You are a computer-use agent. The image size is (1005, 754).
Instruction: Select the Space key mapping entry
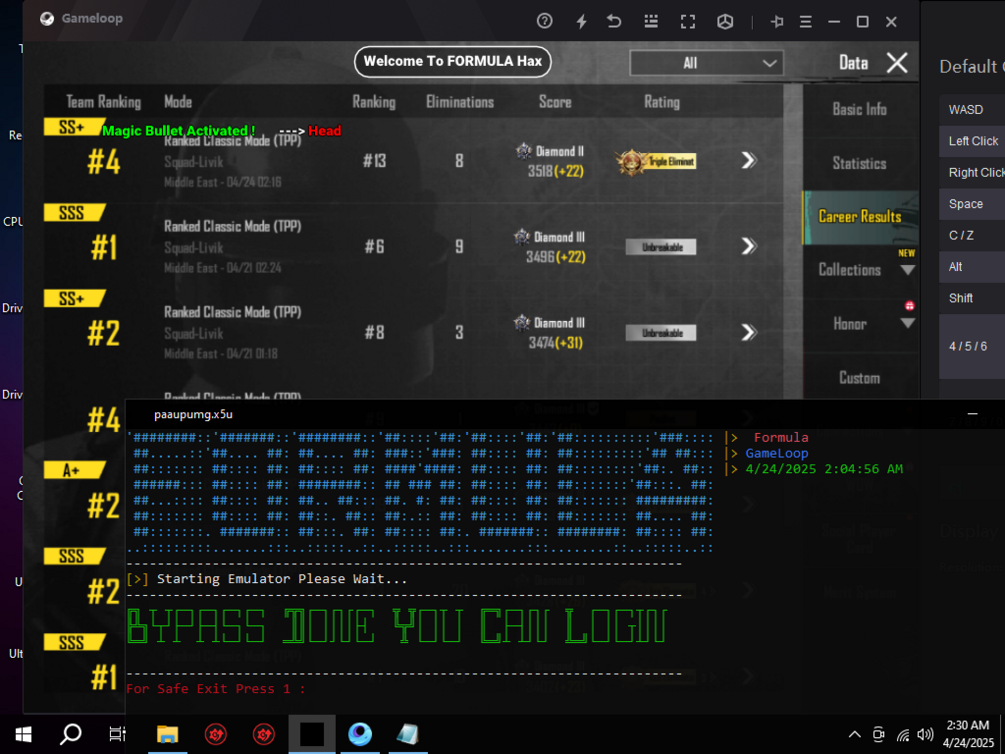point(972,204)
